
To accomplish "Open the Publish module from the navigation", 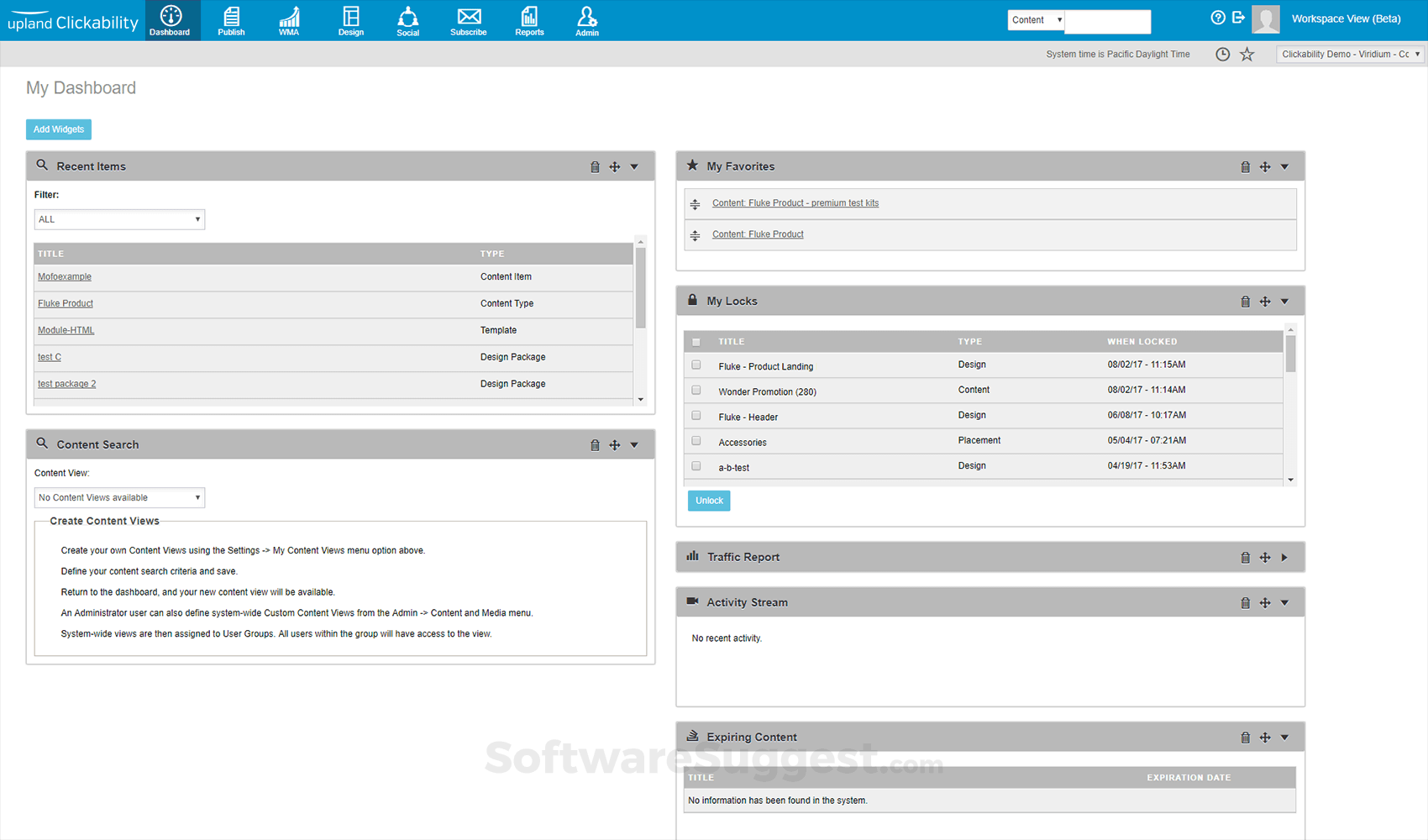I will point(230,20).
